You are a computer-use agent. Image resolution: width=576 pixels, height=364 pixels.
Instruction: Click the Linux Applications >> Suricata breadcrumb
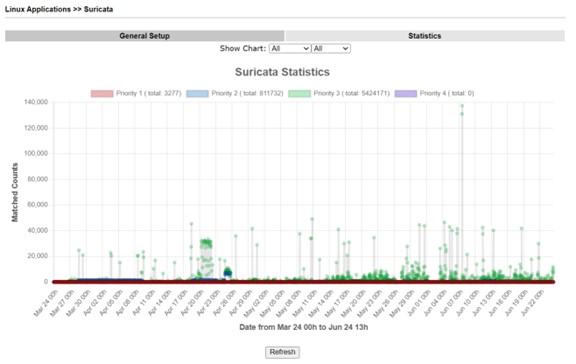tap(59, 9)
